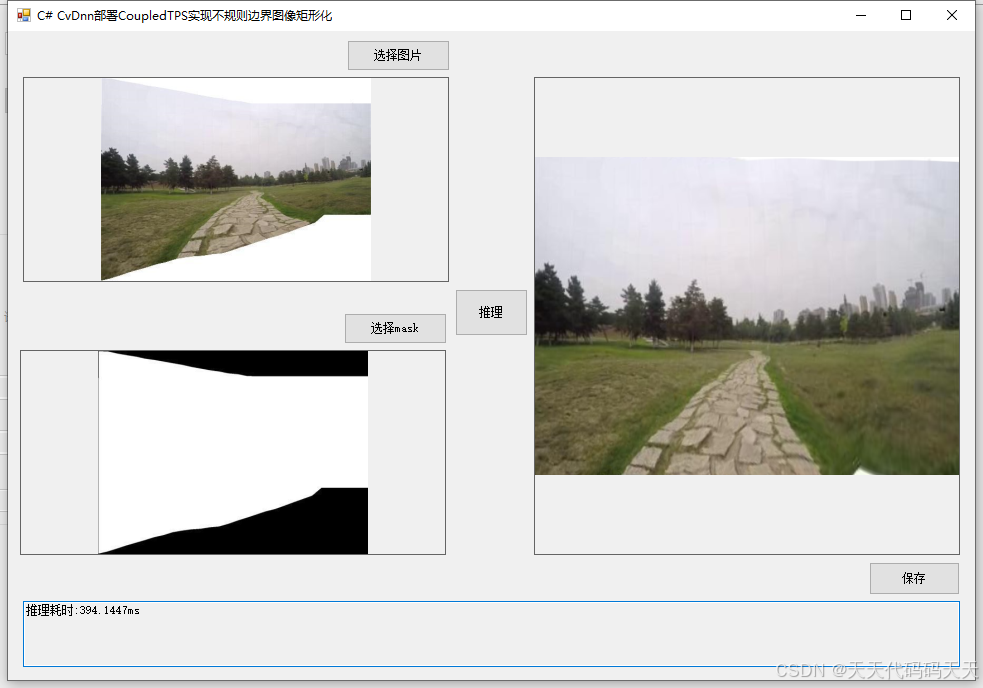
Task: Select the rectangled output image
Action: coord(747,316)
